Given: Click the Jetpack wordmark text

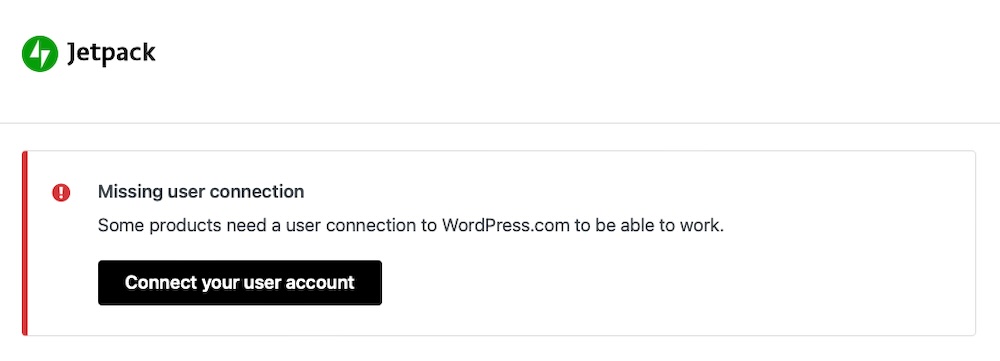Looking at the screenshot, I should (x=111, y=54).
